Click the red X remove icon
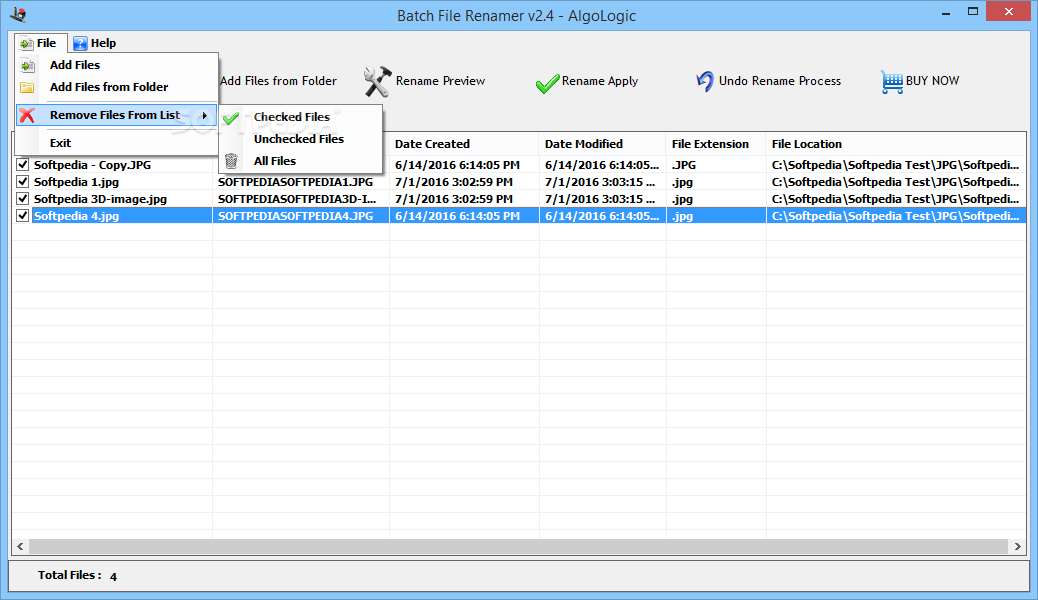 pyautogui.click(x=27, y=115)
